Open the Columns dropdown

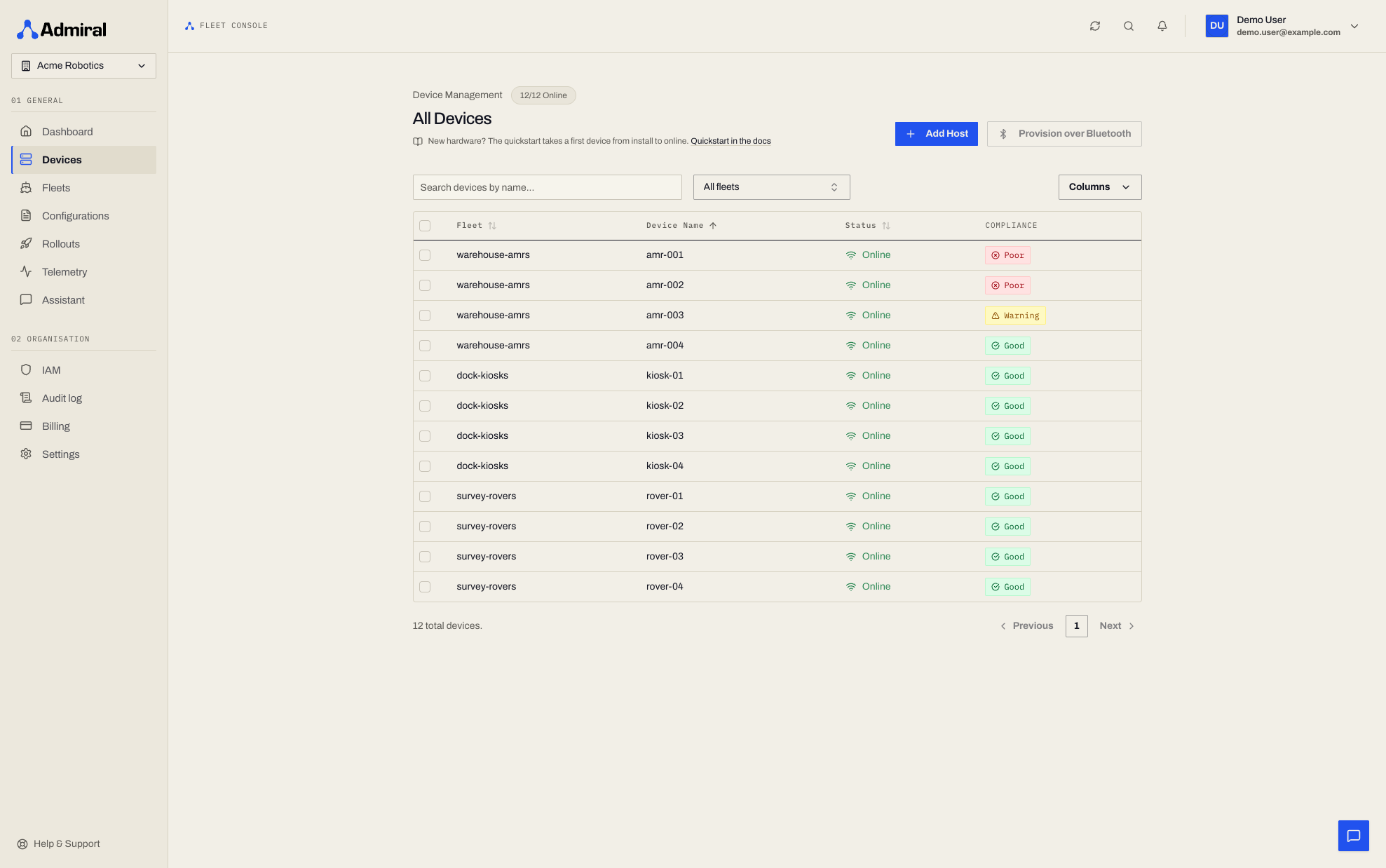click(x=1099, y=187)
